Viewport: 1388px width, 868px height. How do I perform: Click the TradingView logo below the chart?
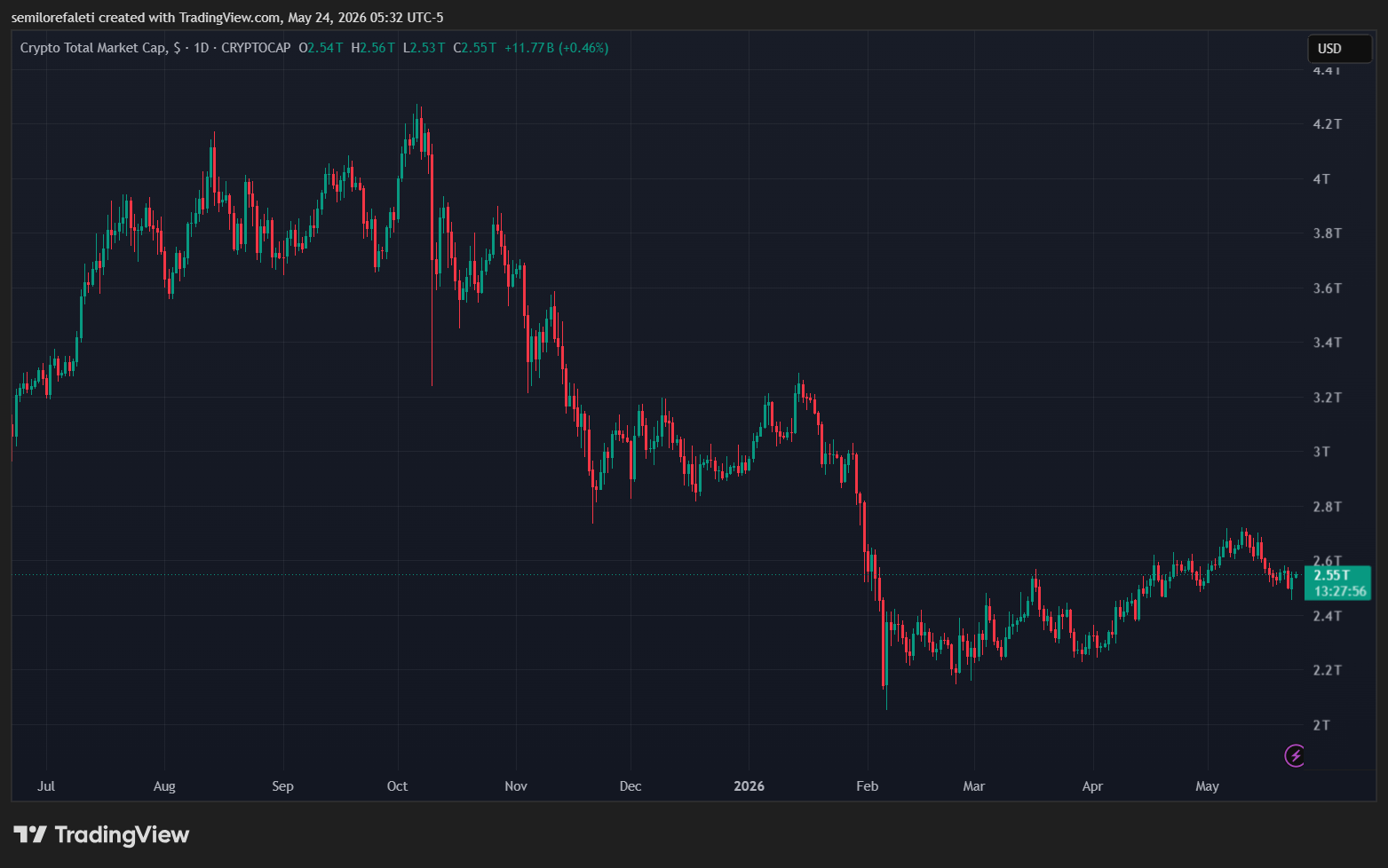click(x=101, y=835)
